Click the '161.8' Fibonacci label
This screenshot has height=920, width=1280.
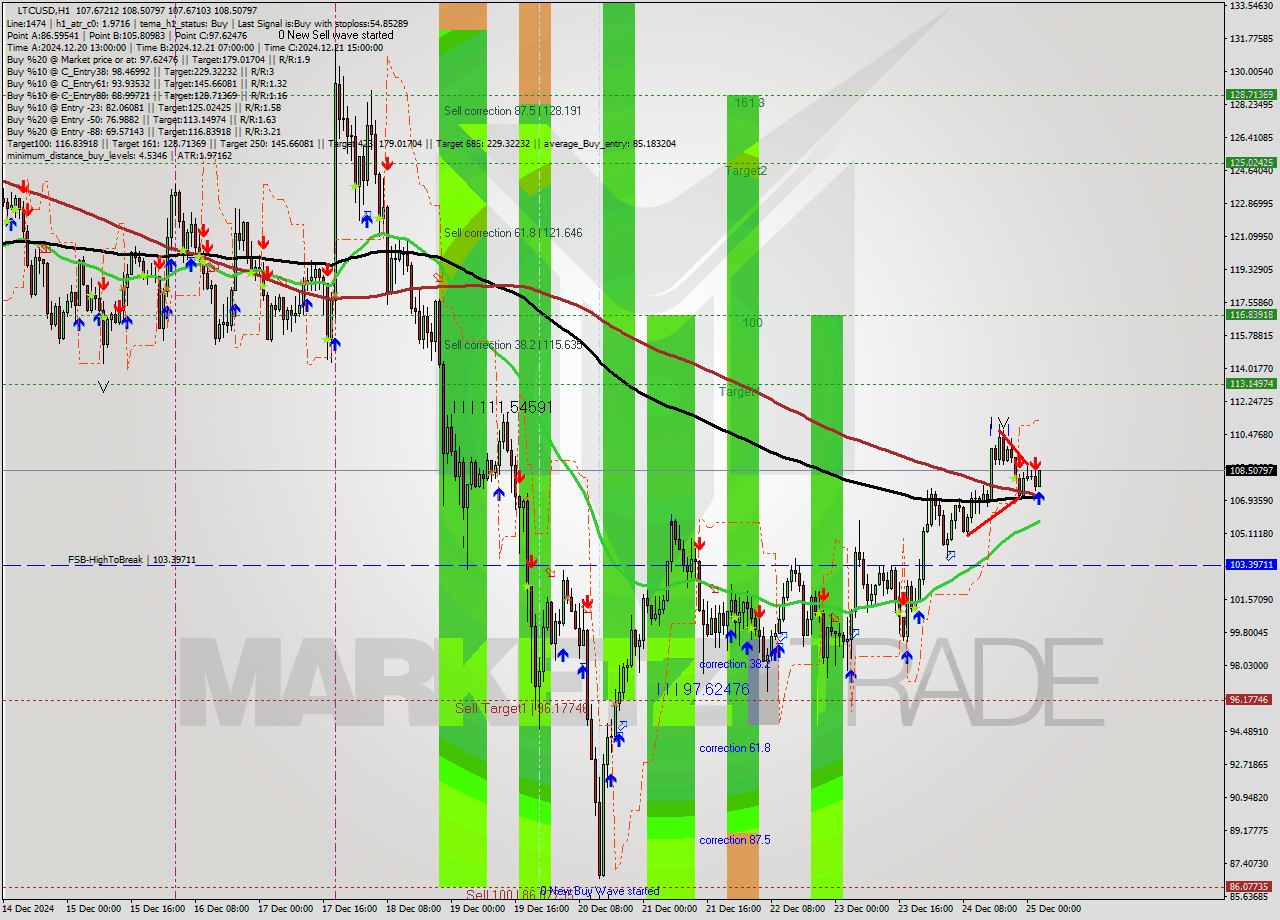749,103
